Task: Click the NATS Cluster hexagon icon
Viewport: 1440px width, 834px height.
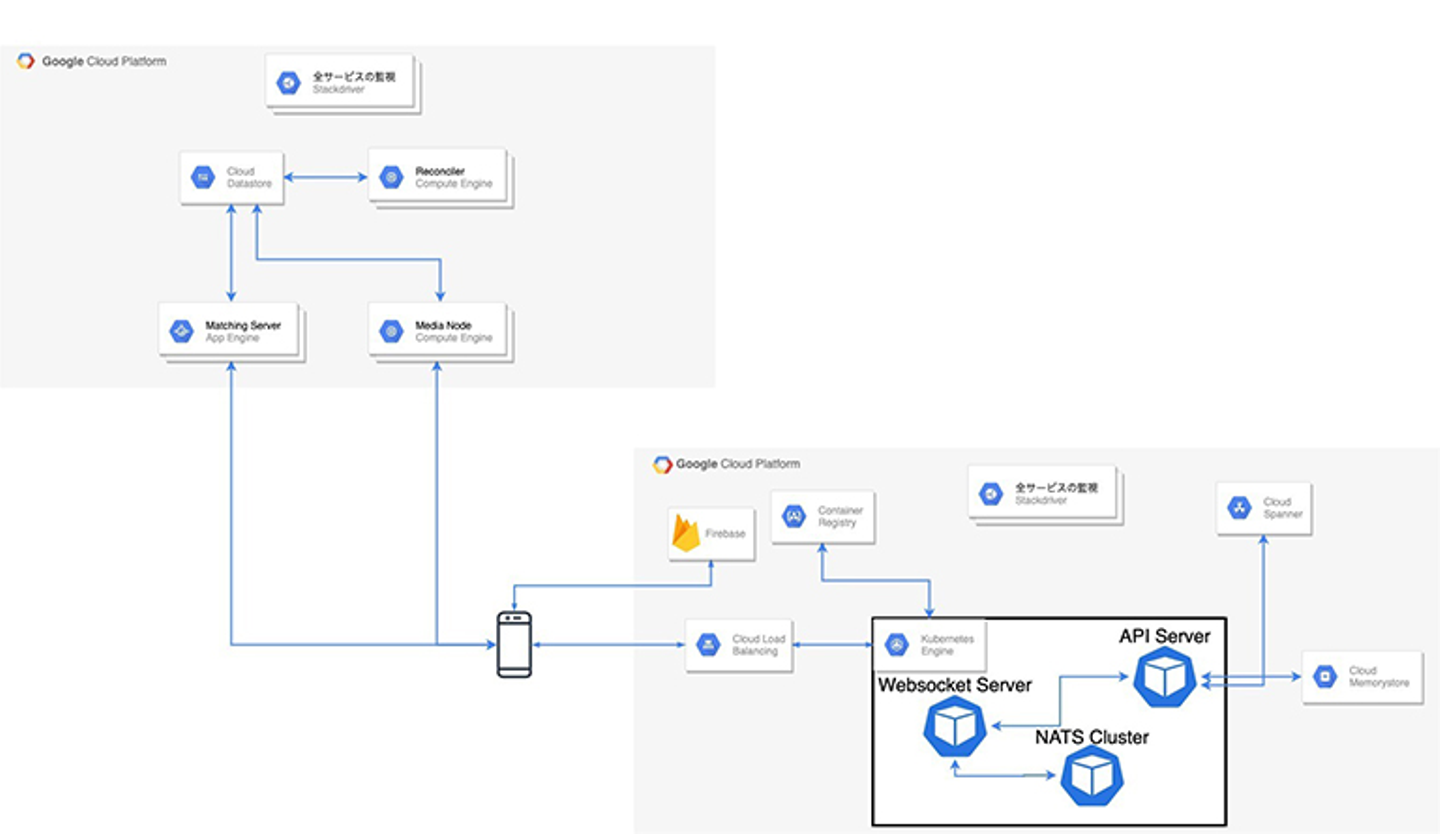Action: point(1092,775)
